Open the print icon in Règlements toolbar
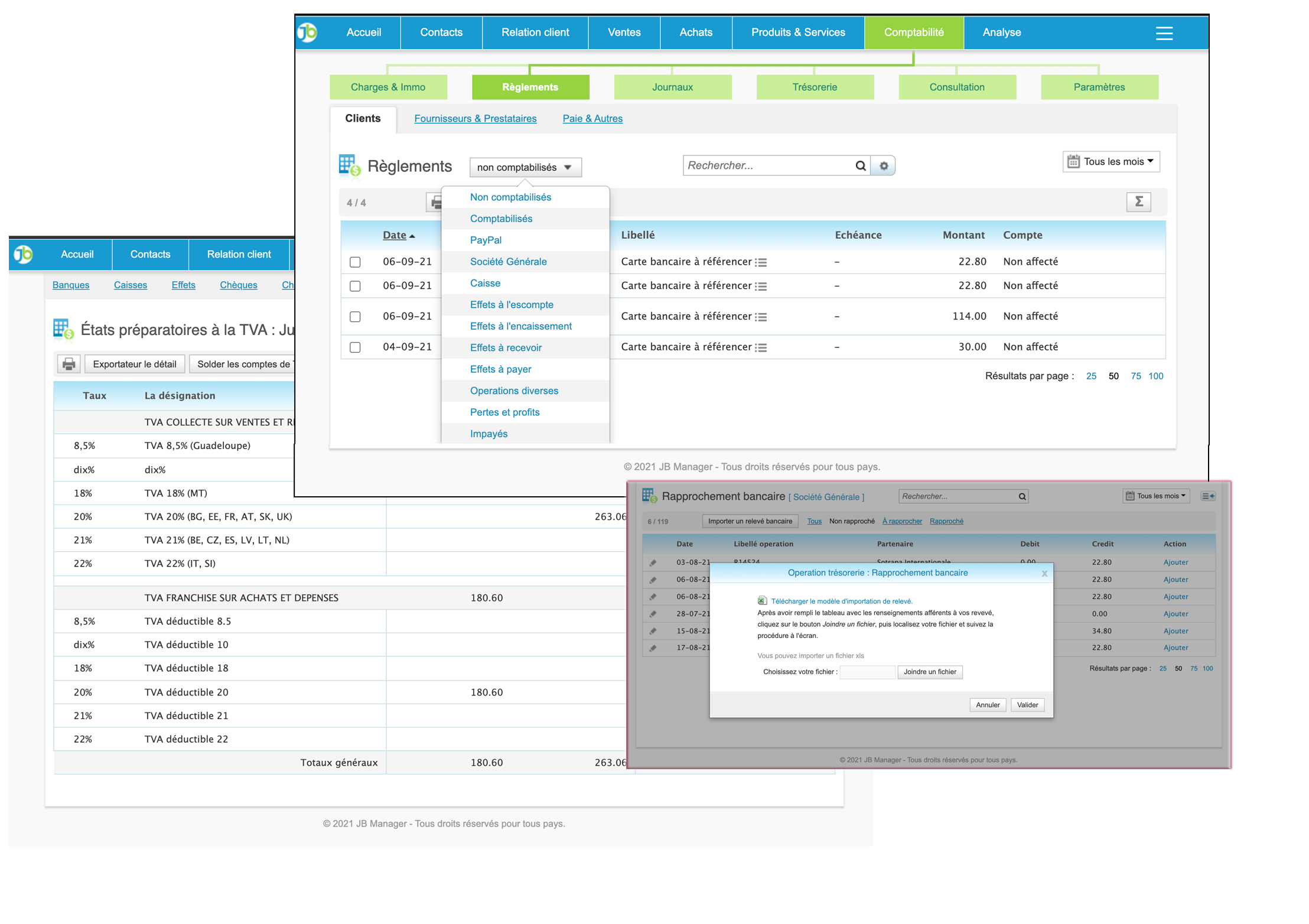 pyautogui.click(x=437, y=201)
